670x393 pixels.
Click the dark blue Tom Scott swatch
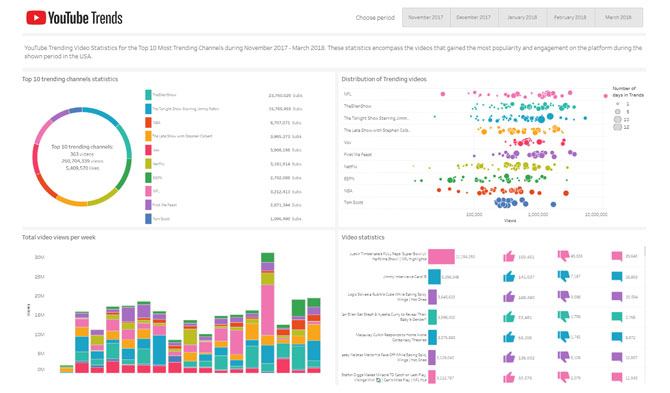click(x=148, y=219)
